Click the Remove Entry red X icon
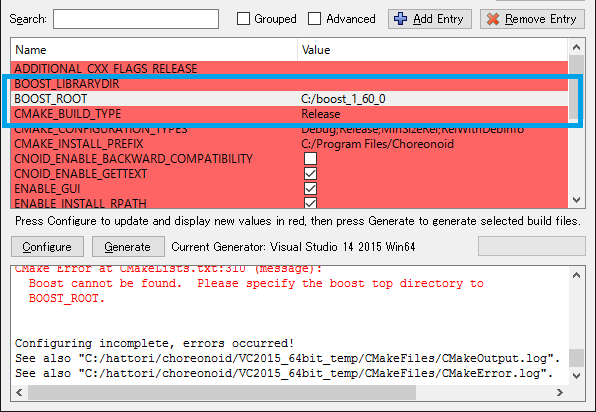 [493, 19]
